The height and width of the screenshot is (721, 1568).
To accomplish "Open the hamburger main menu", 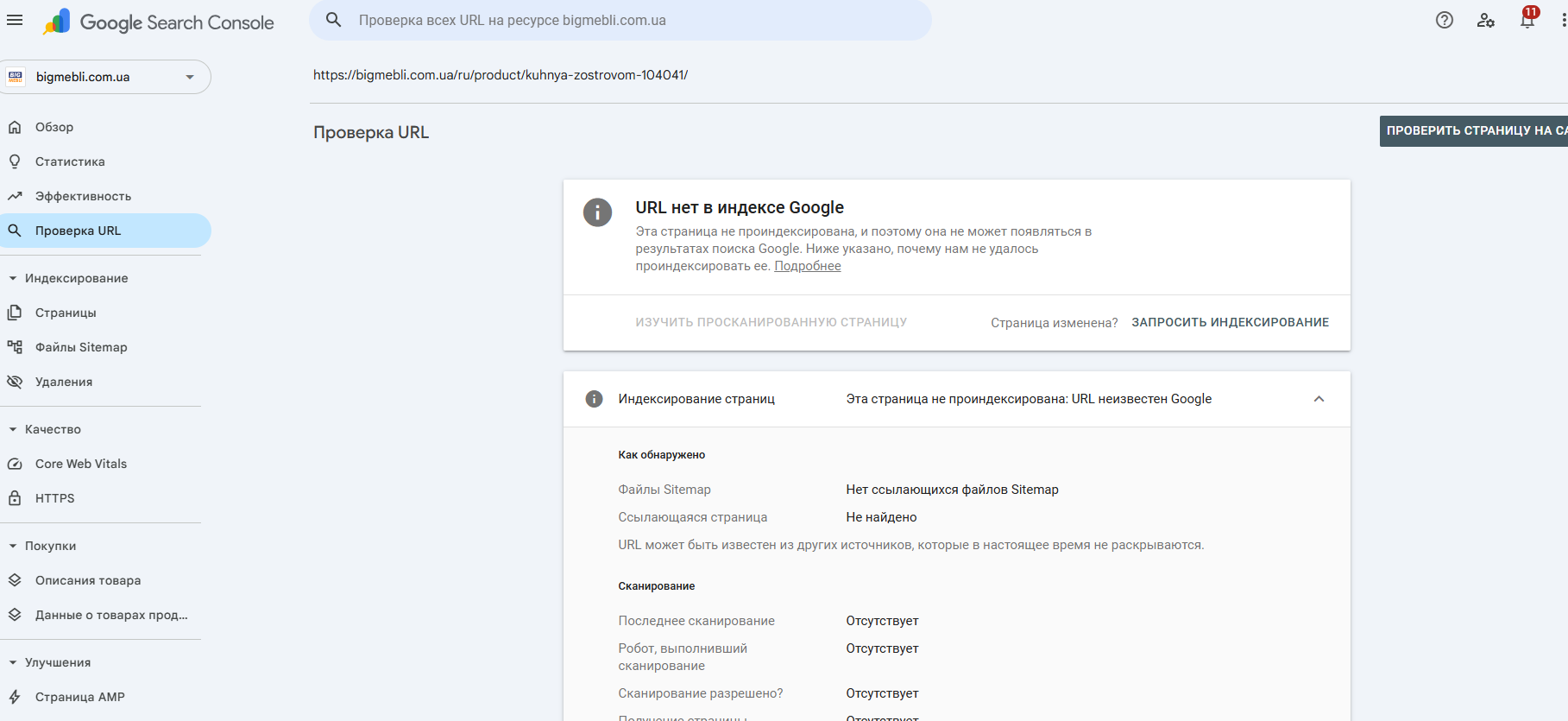I will (x=15, y=20).
